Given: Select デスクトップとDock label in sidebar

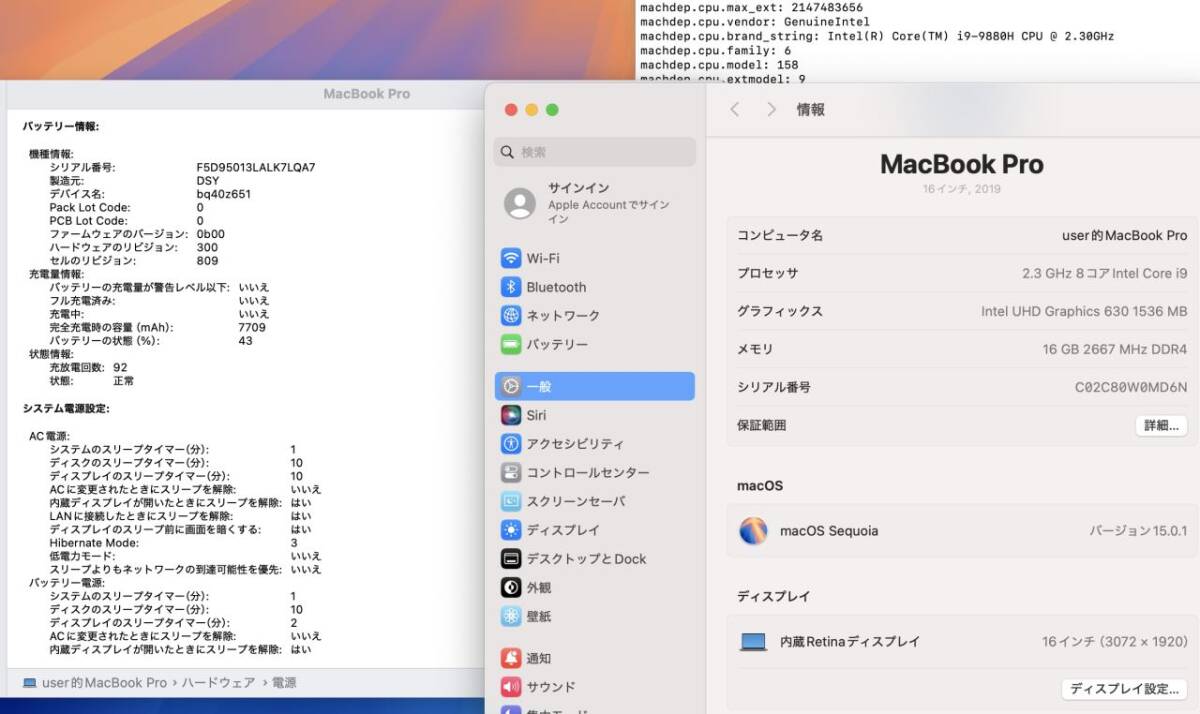Looking at the screenshot, I should pos(587,559).
